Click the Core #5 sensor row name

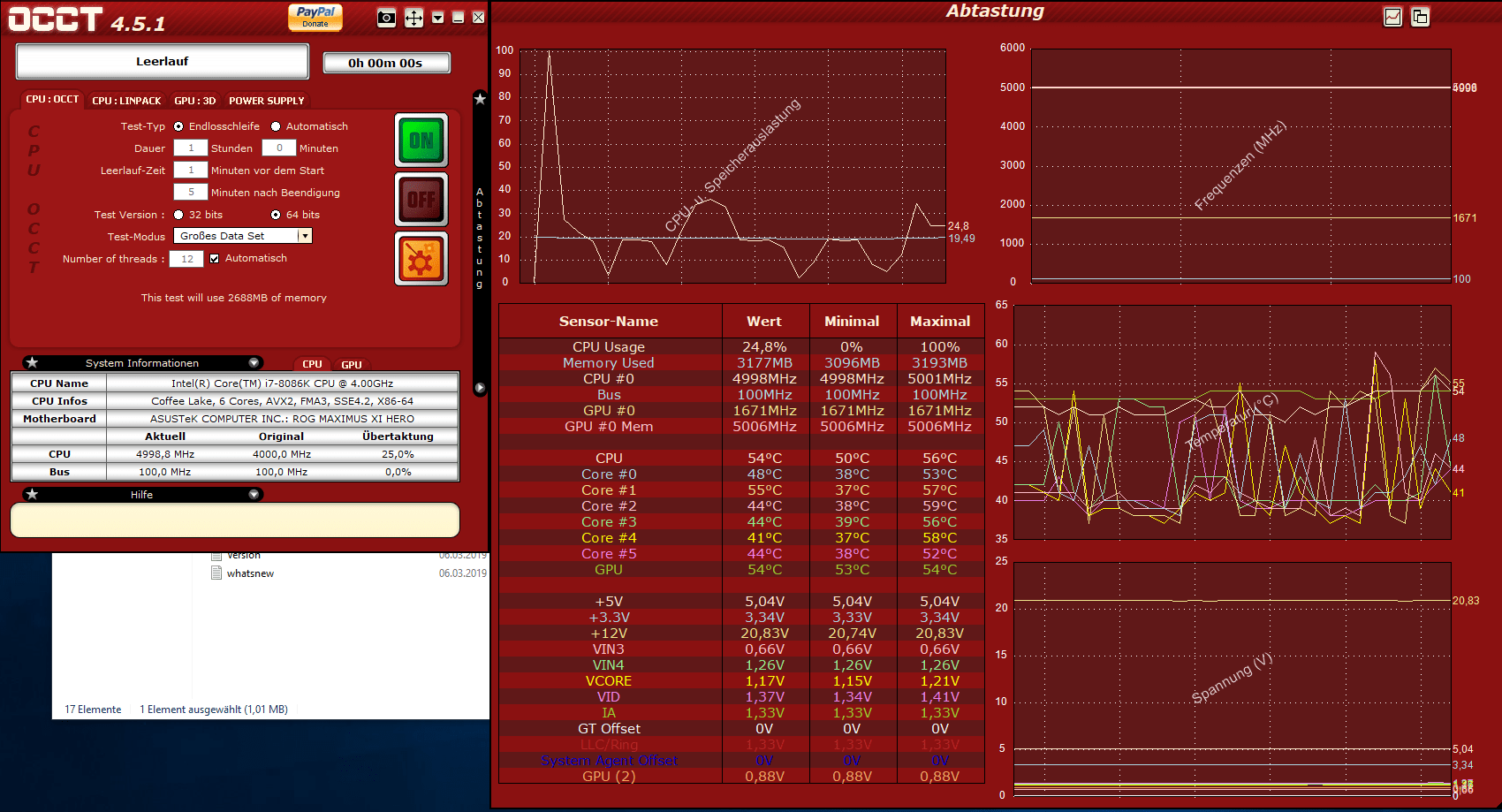(x=609, y=554)
